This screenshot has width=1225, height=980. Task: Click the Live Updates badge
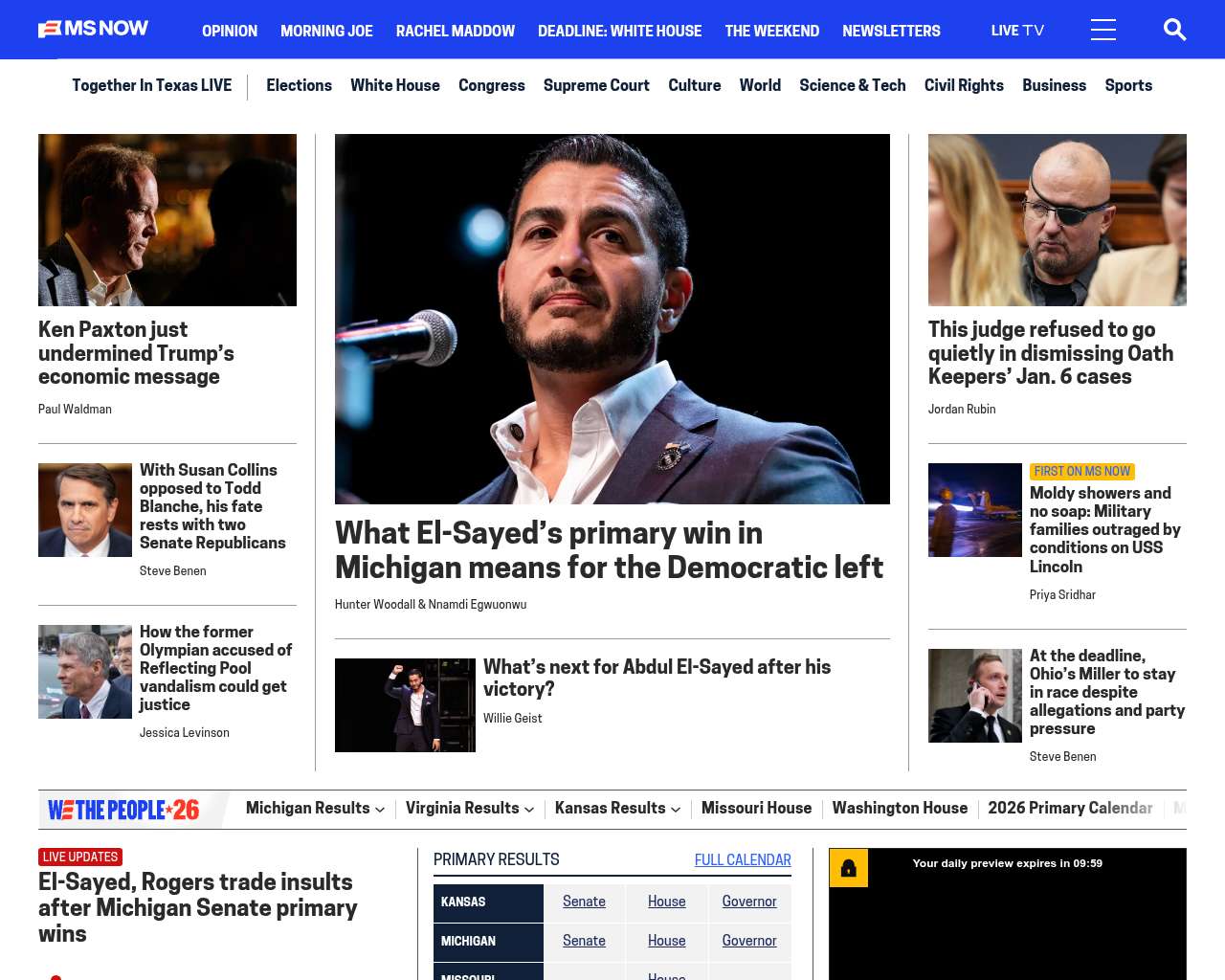[80, 857]
